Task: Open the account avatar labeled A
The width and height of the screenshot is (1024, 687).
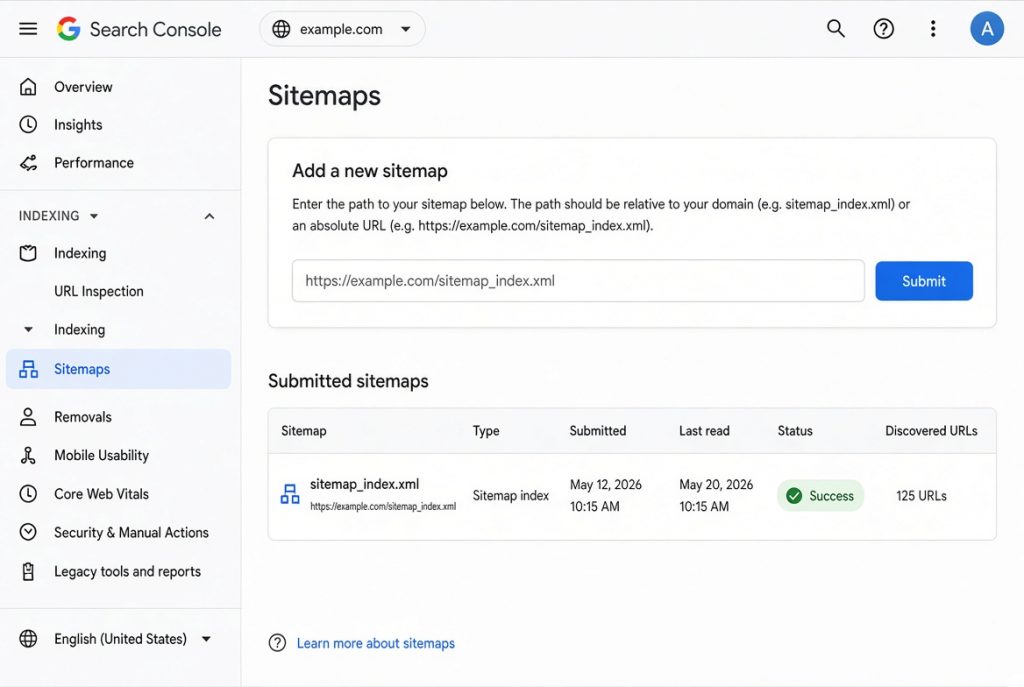Action: click(987, 29)
